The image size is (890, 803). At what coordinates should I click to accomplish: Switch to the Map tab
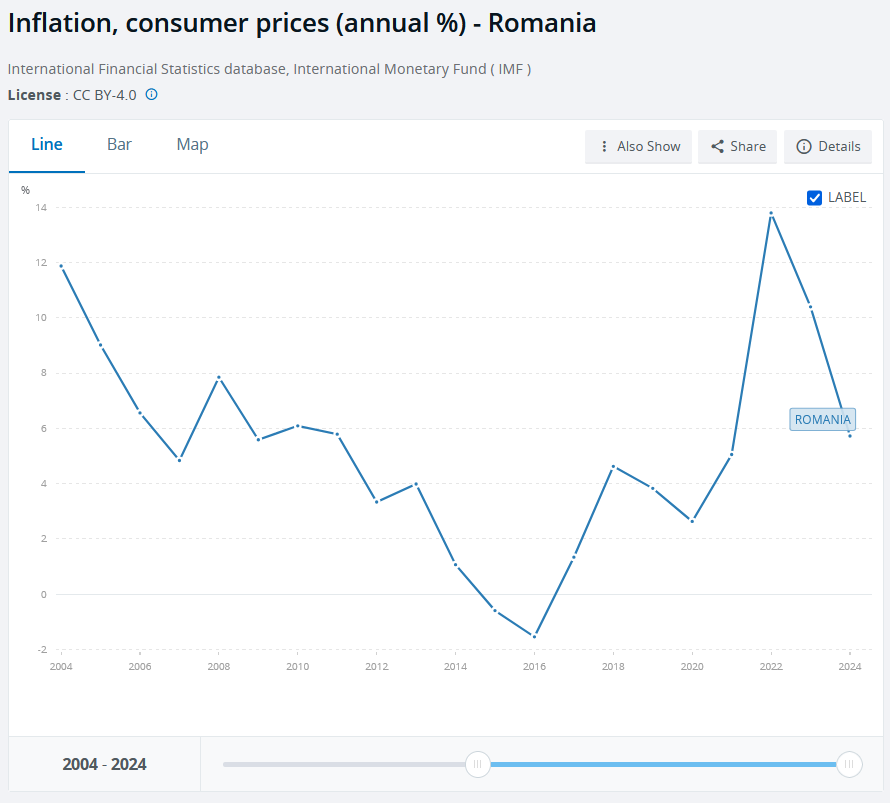[192, 145]
